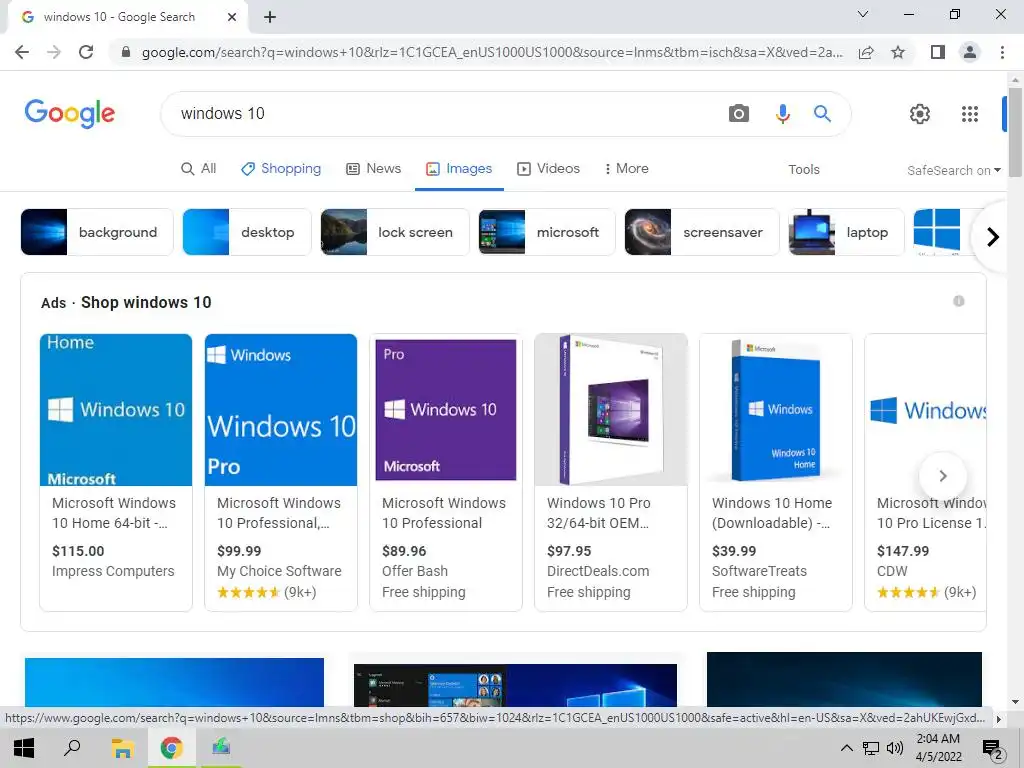
Task: Go back to the previous page
Action: [x=22, y=52]
